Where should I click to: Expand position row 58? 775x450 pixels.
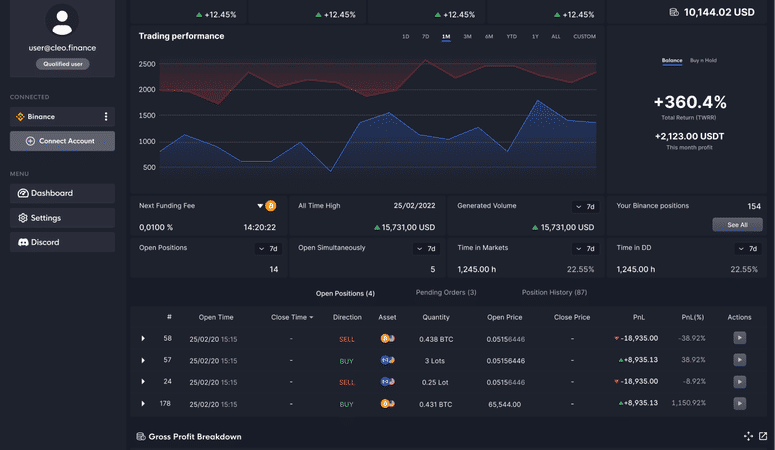tap(143, 339)
